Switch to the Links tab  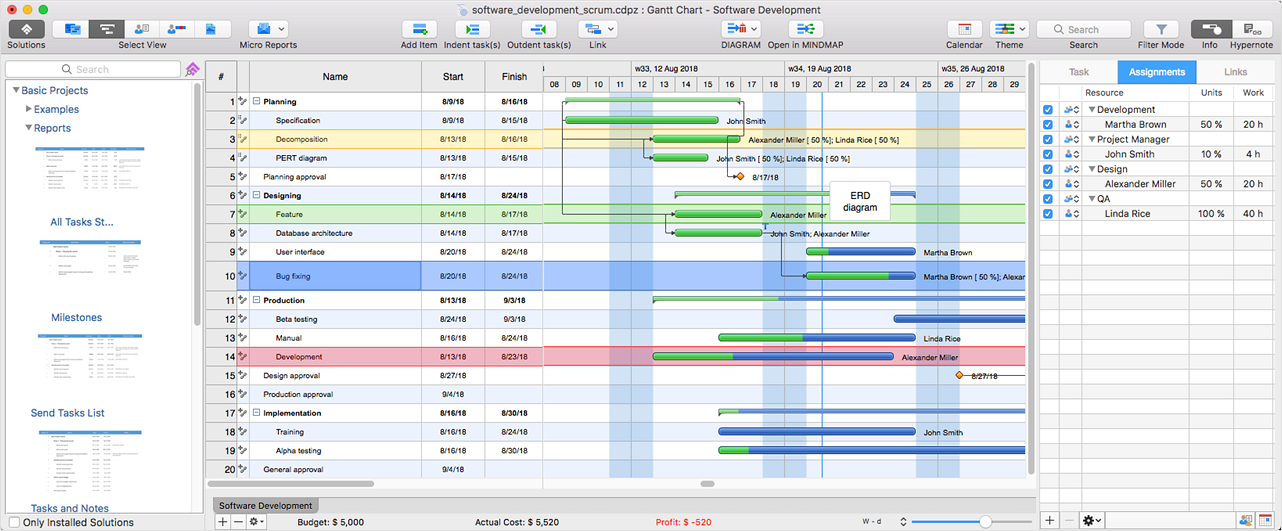tap(1235, 72)
